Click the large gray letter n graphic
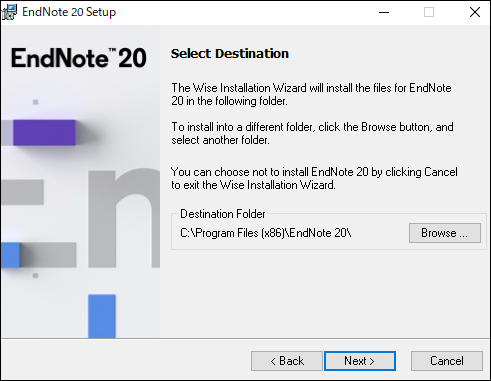The image size is (491, 381). coord(124,219)
